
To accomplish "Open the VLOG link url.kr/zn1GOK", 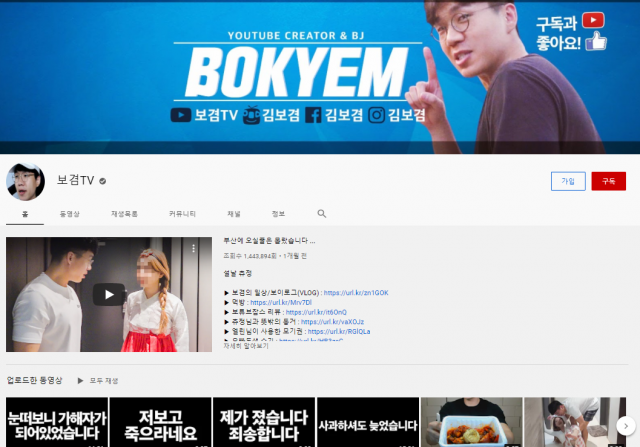I will [356, 293].
